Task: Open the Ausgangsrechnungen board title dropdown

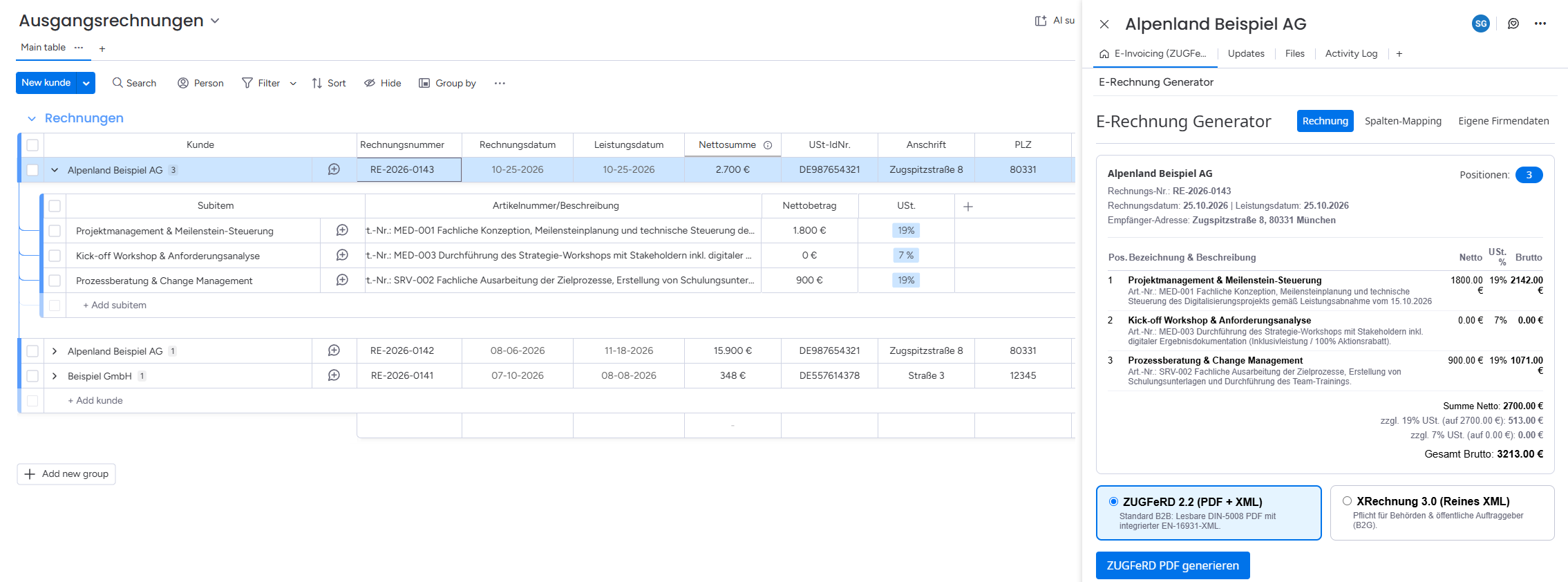Action: (x=215, y=21)
